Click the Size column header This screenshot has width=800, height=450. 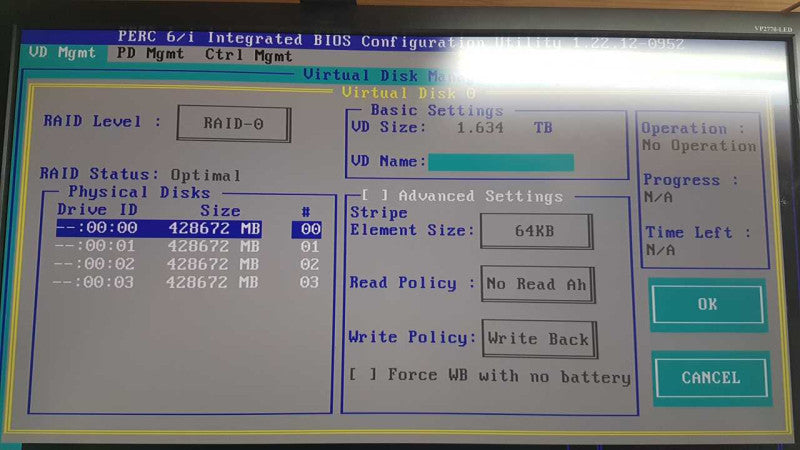(x=220, y=211)
